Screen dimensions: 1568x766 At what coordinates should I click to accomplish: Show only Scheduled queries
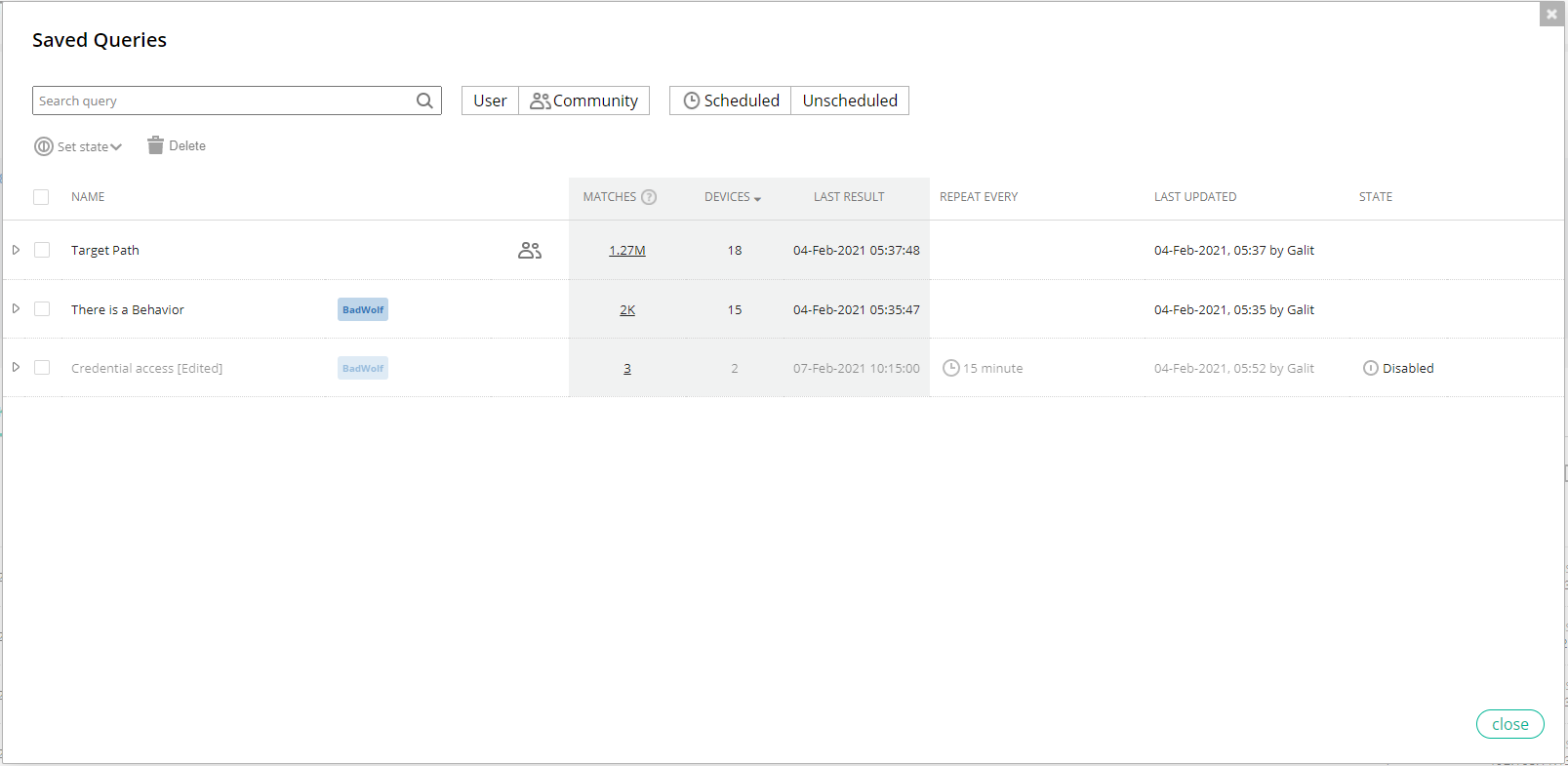coord(731,101)
